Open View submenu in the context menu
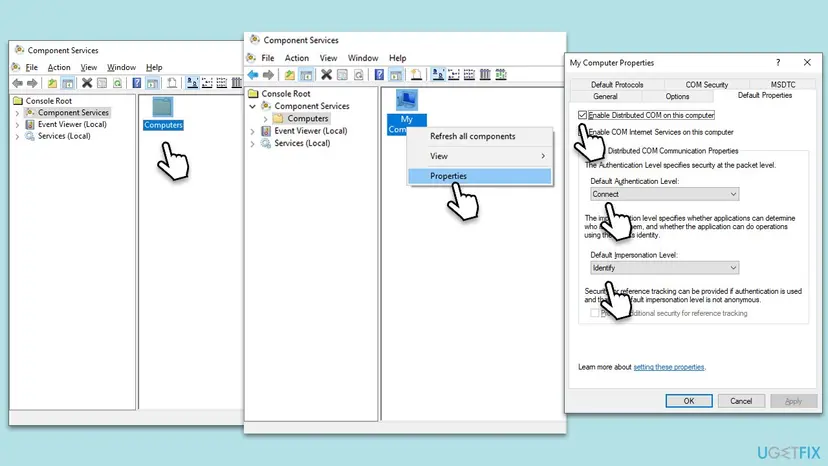This screenshot has width=828, height=466. coord(479,156)
